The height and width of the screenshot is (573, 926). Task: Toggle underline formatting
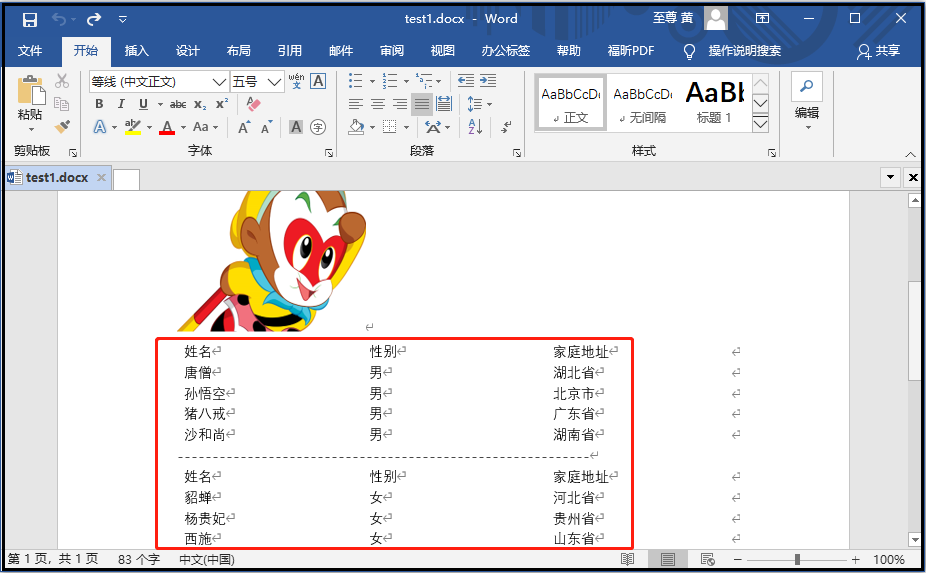point(144,104)
